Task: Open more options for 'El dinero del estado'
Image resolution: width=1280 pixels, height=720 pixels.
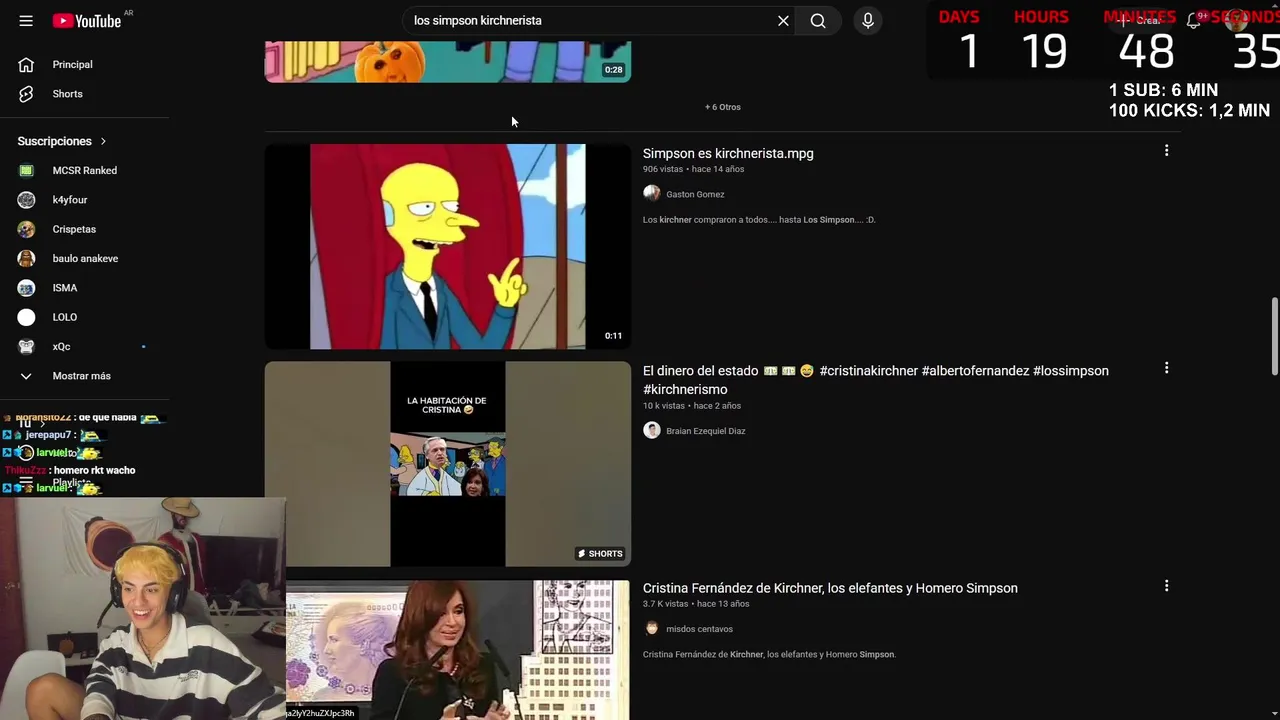Action: (1166, 369)
